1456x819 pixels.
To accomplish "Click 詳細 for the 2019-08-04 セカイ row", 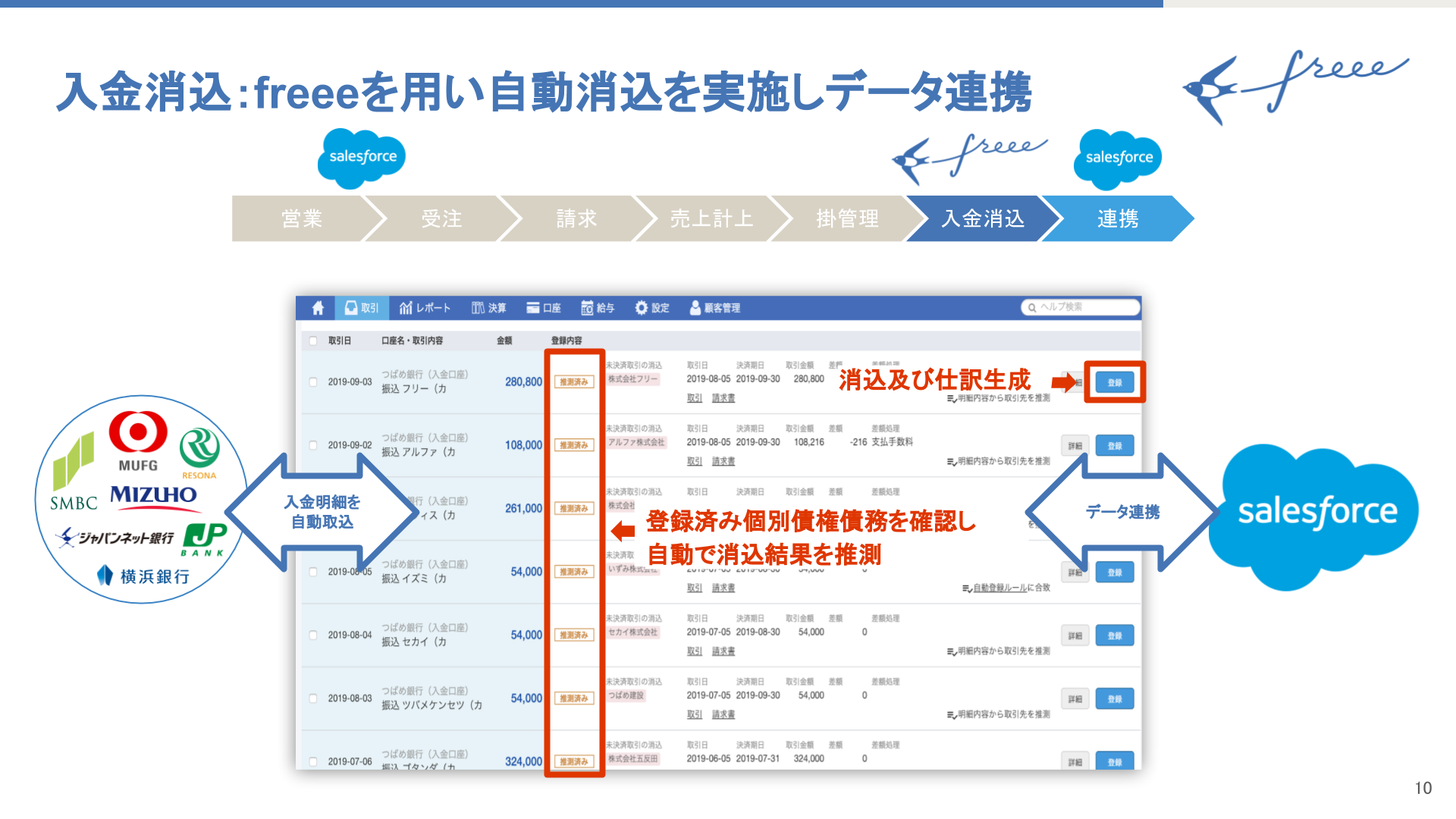I will (x=1075, y=635).
